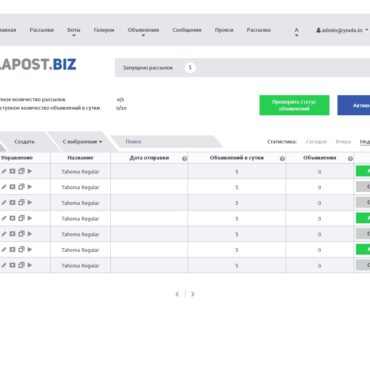This screenshot has width=370, height=380.
Task: Show statistics for 'Вчера'
Action: (x=343, y=142)
